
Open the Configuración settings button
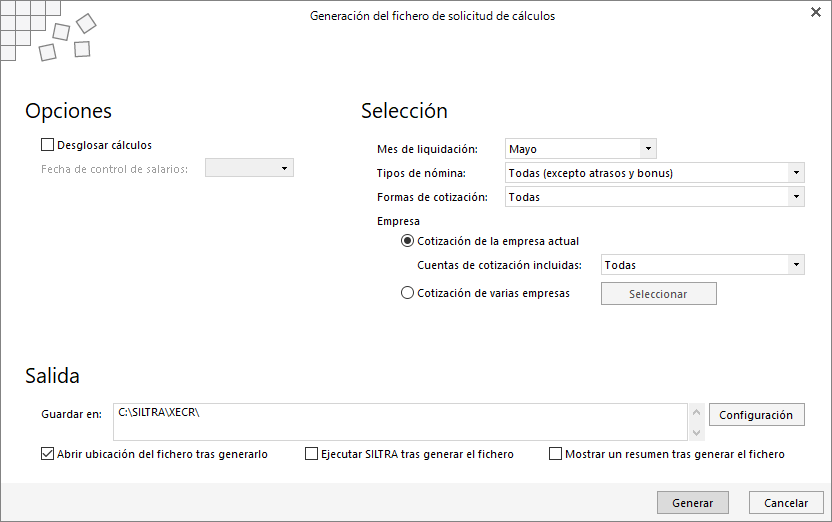click(756, 415)
